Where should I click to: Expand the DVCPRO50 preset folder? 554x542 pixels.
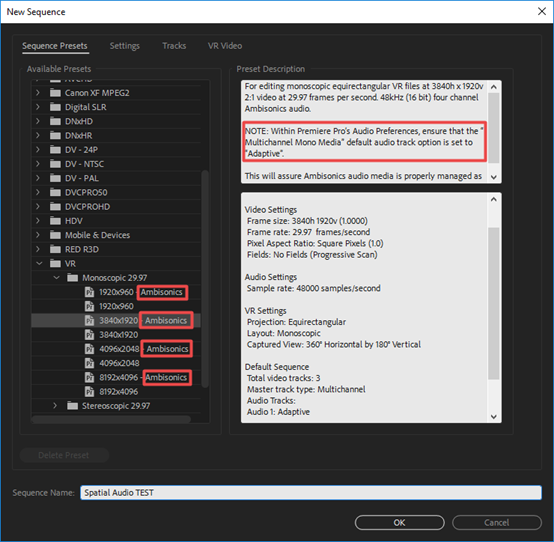[x=38, y=192]
